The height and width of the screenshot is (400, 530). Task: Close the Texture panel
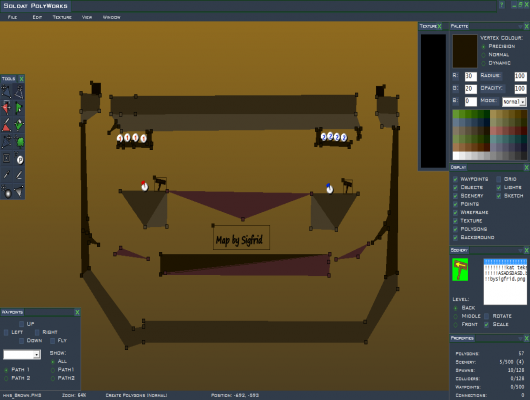pos(439,26)
